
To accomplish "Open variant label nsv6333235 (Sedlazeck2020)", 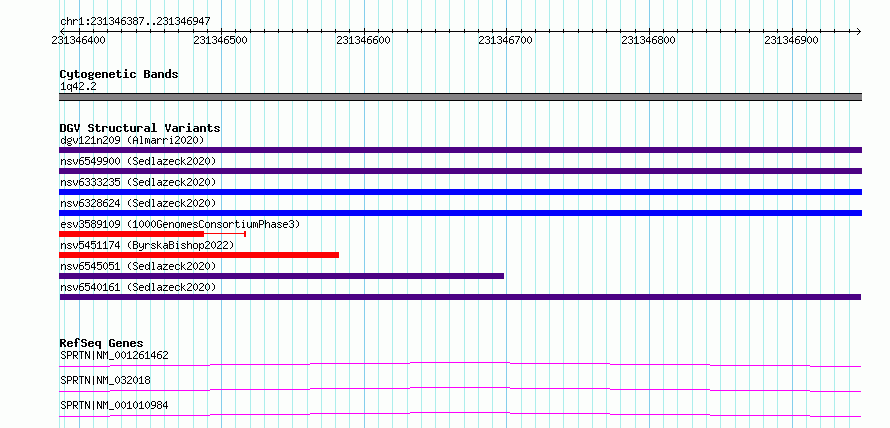I will click(138, 182).
